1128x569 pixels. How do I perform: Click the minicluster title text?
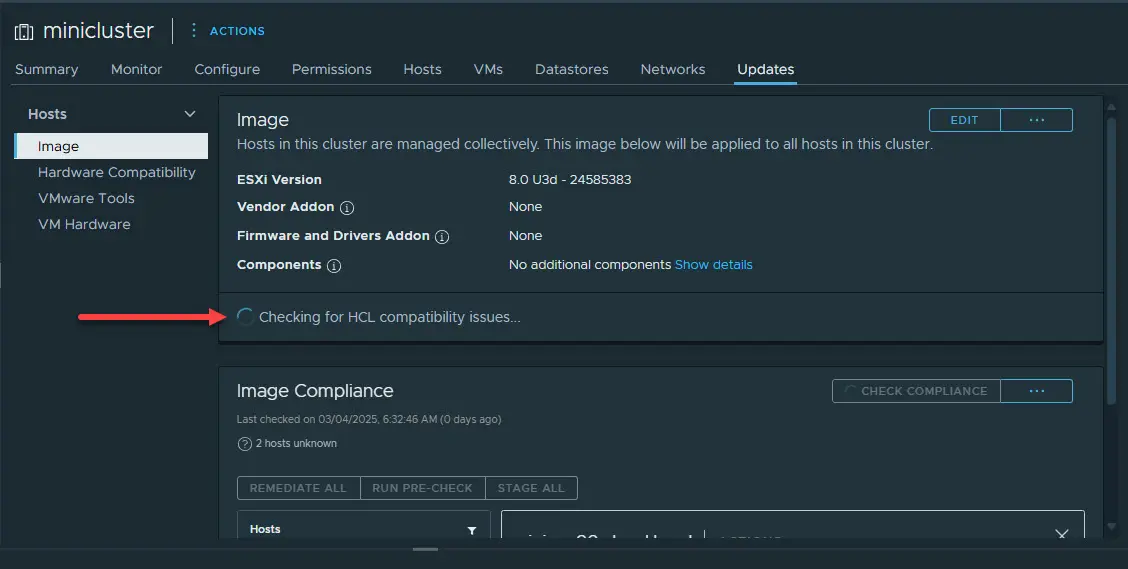(99, 30)
